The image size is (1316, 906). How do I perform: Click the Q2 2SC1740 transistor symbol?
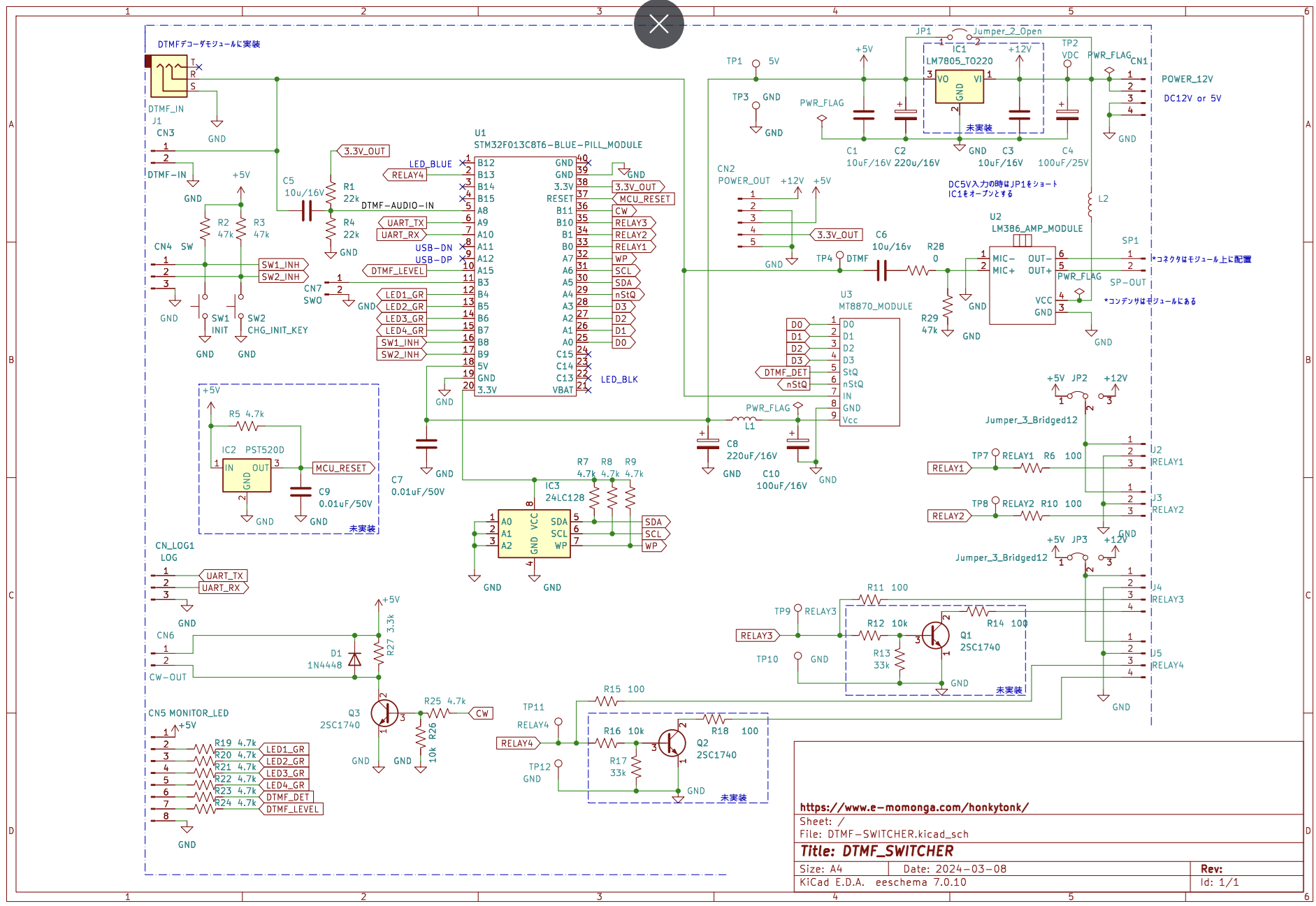[672, 743]
